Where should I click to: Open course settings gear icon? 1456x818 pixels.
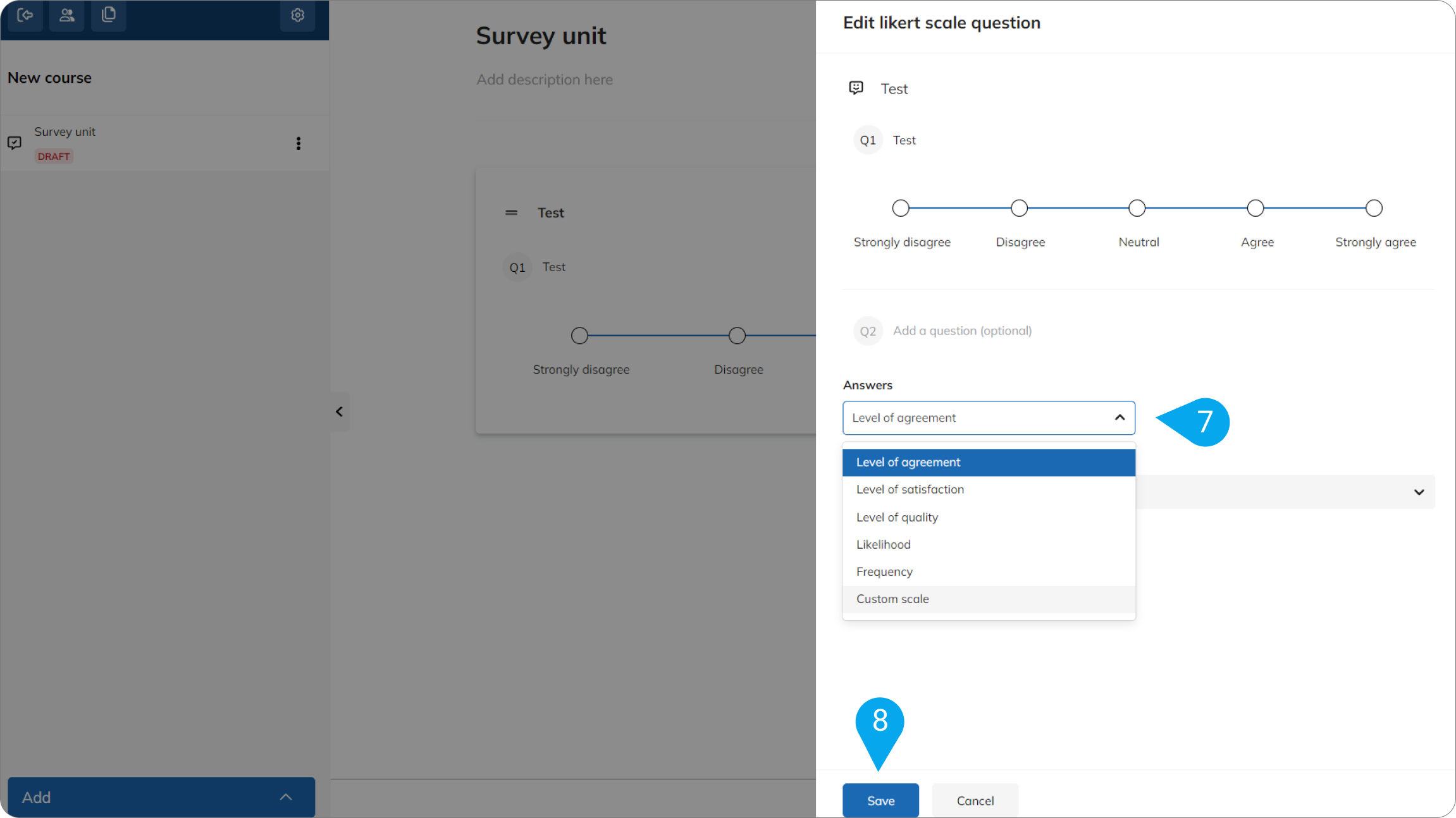[297, 15]
